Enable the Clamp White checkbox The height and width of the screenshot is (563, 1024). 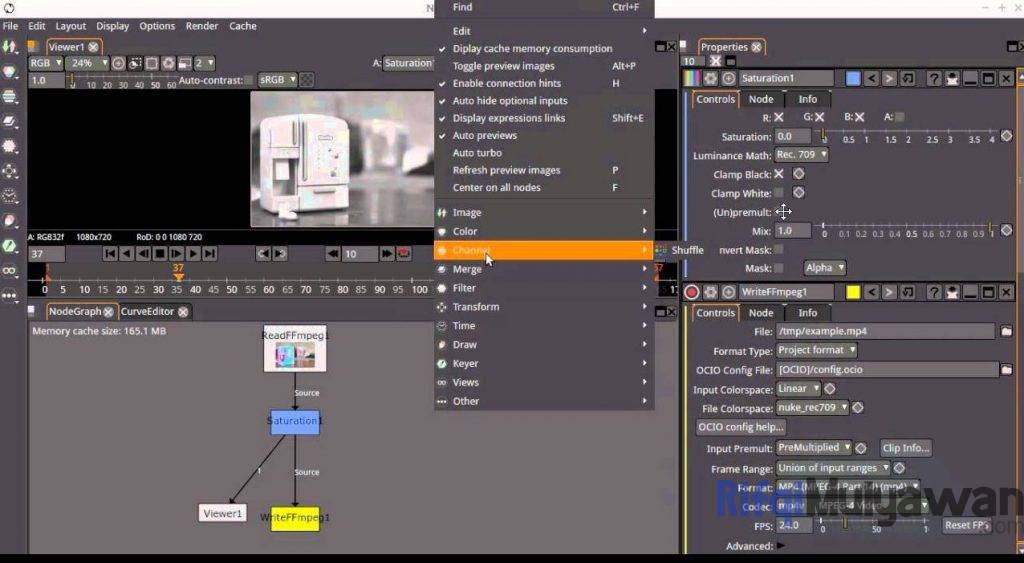pyautogui.click(x=778, y=193)
